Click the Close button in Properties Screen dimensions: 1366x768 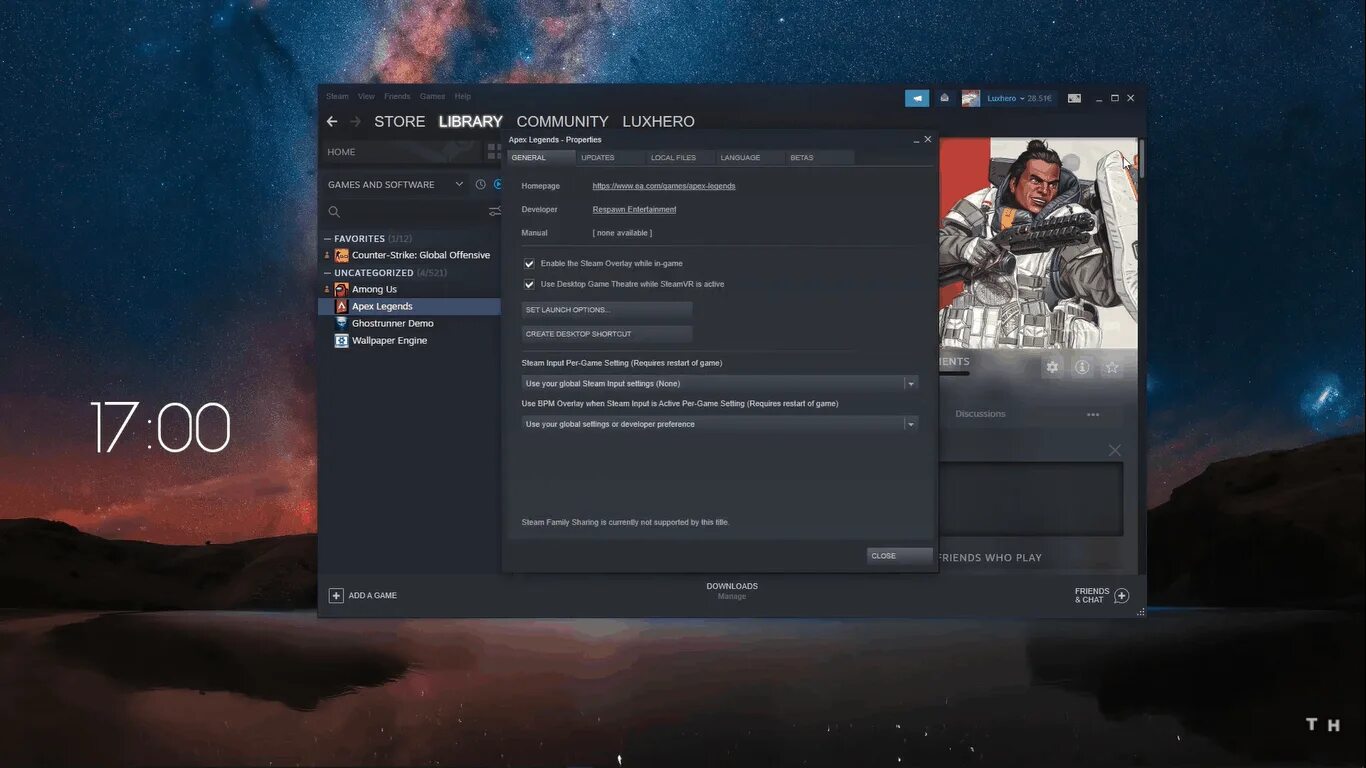900,556
